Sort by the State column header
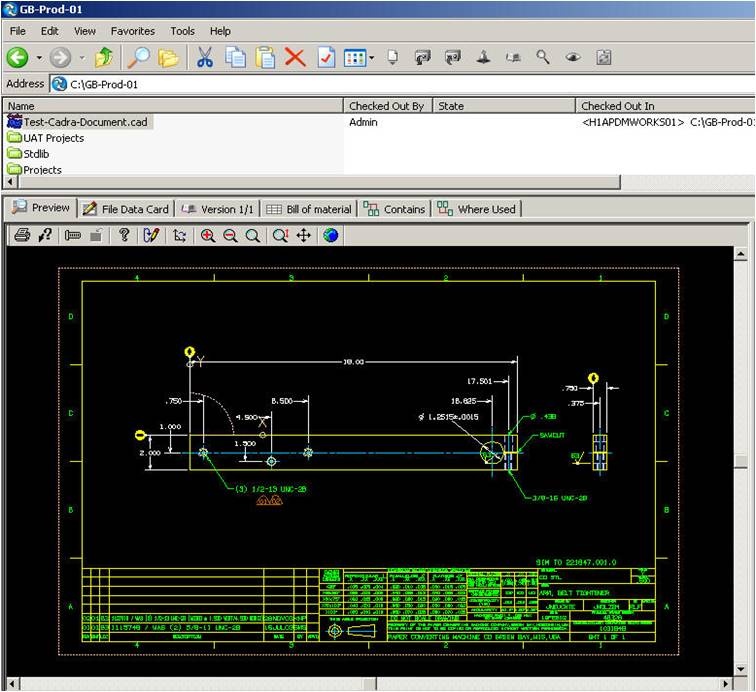 (504, 106)
